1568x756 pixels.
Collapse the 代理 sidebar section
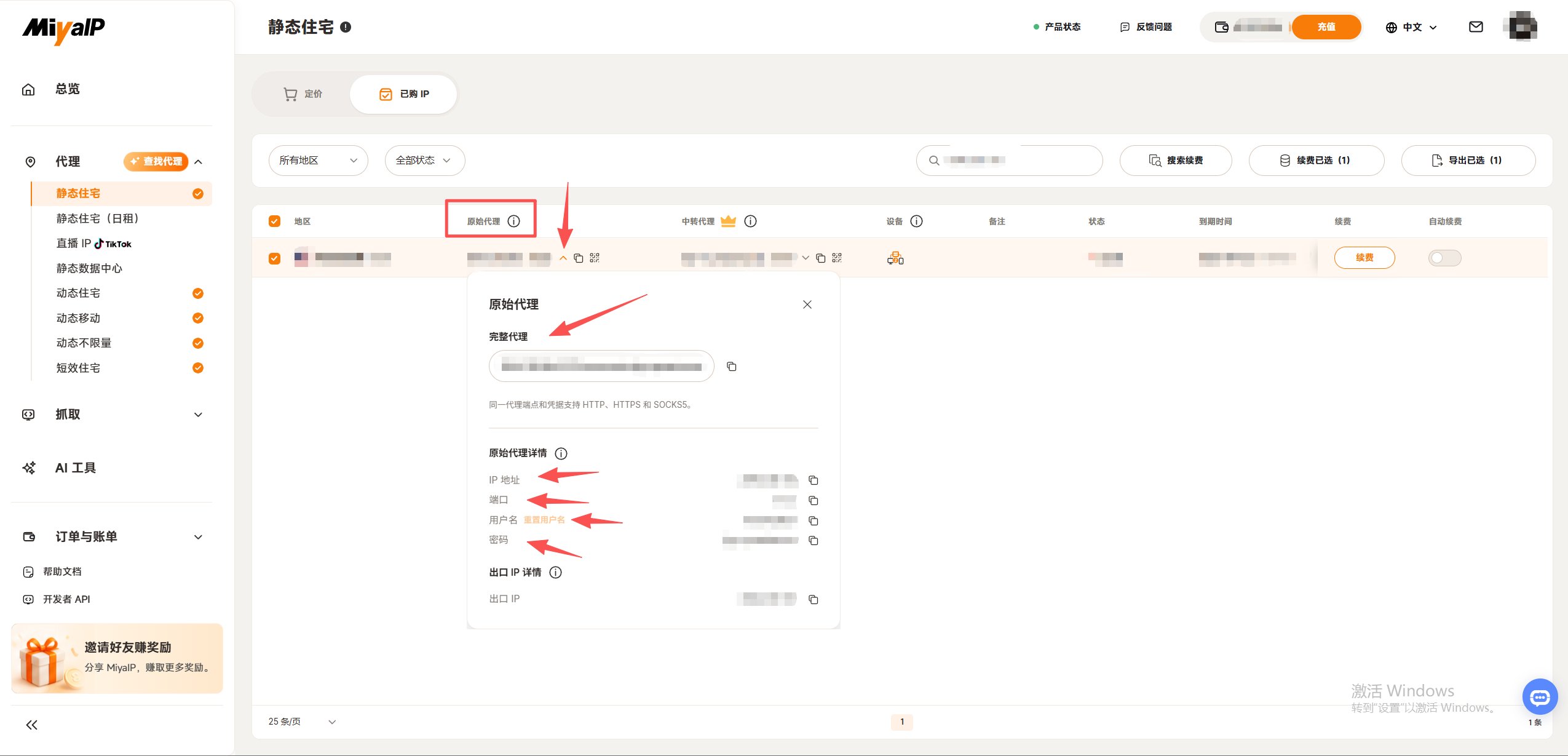(199, 162)
